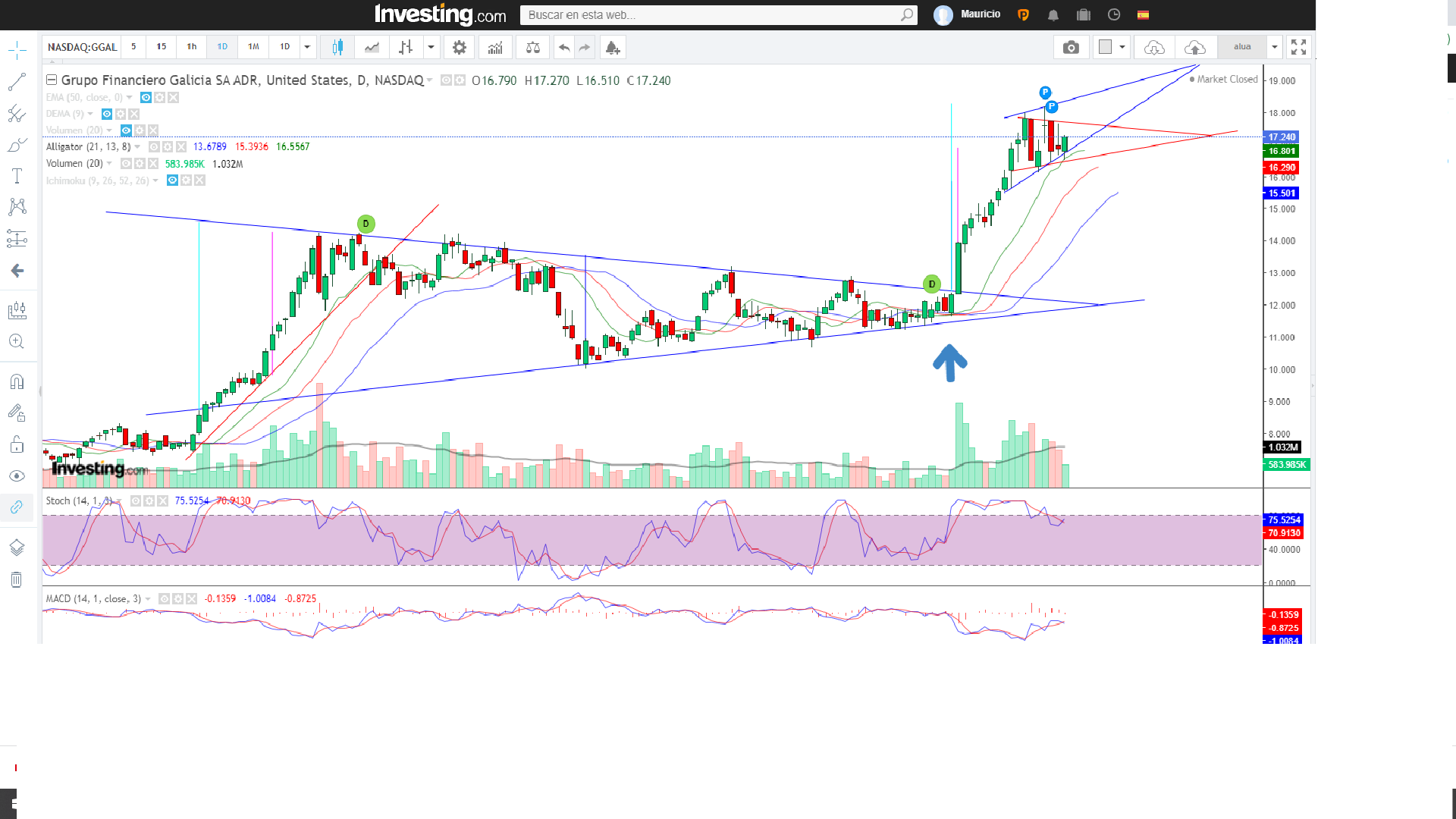Take a chart snapshot with camera icon
Image resolution: width=1456 pixels, height=819 pixels.
[x=1071, y=47]
